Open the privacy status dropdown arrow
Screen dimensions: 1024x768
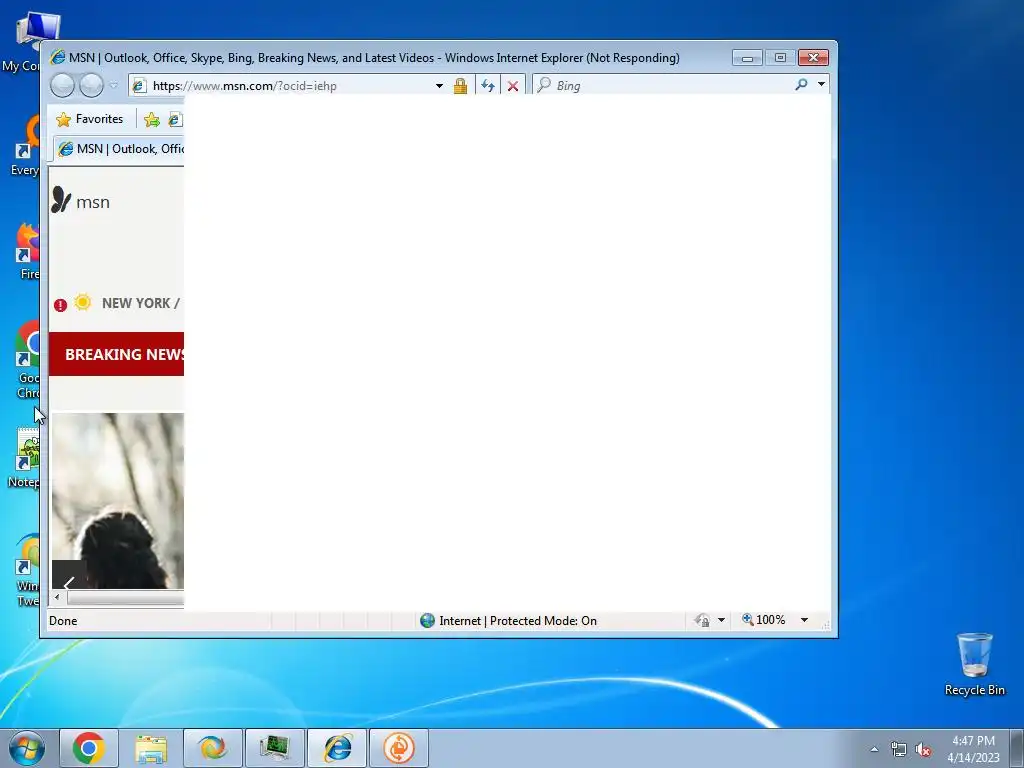721,620
